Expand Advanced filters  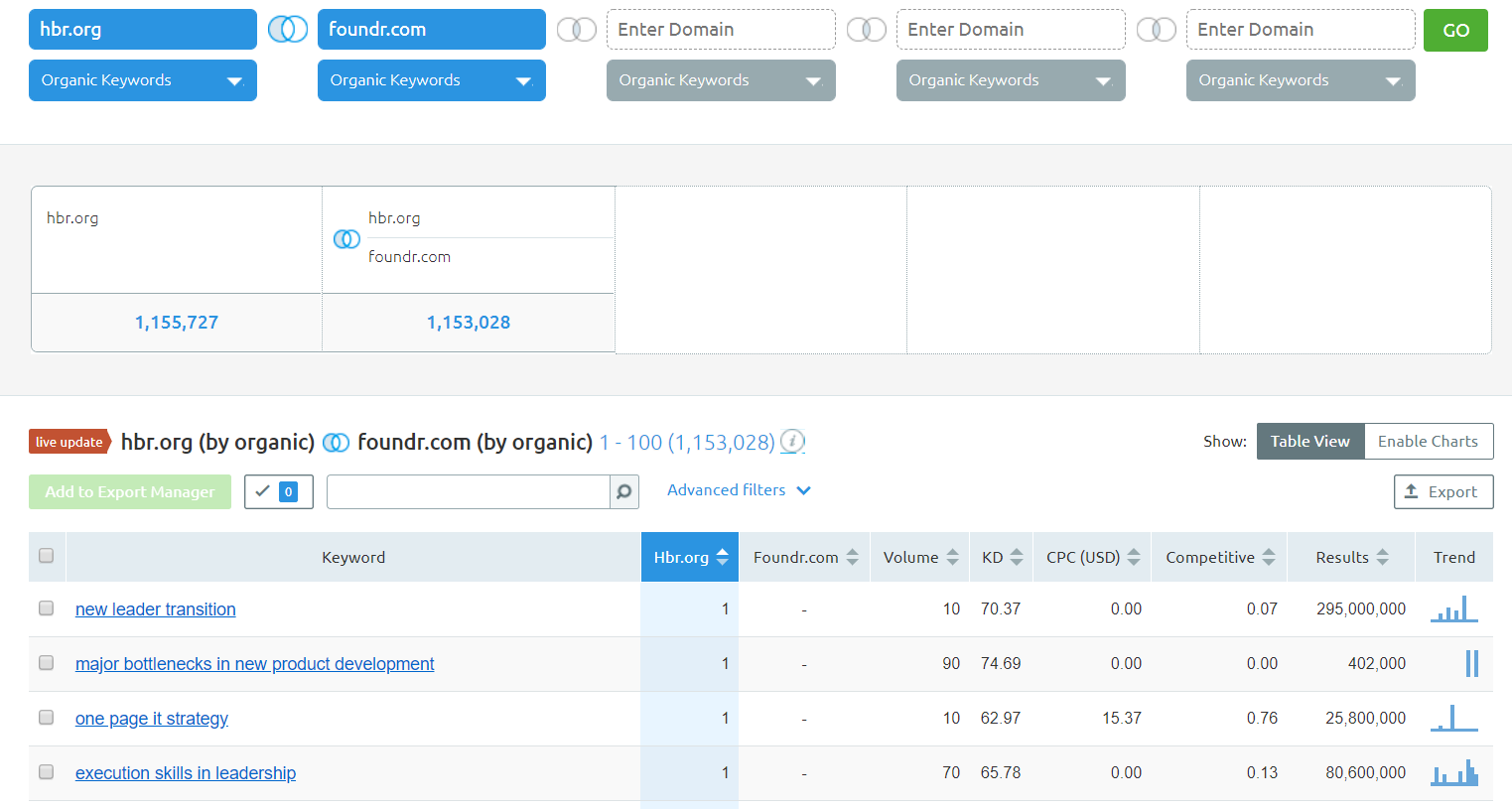coord(739,490)
